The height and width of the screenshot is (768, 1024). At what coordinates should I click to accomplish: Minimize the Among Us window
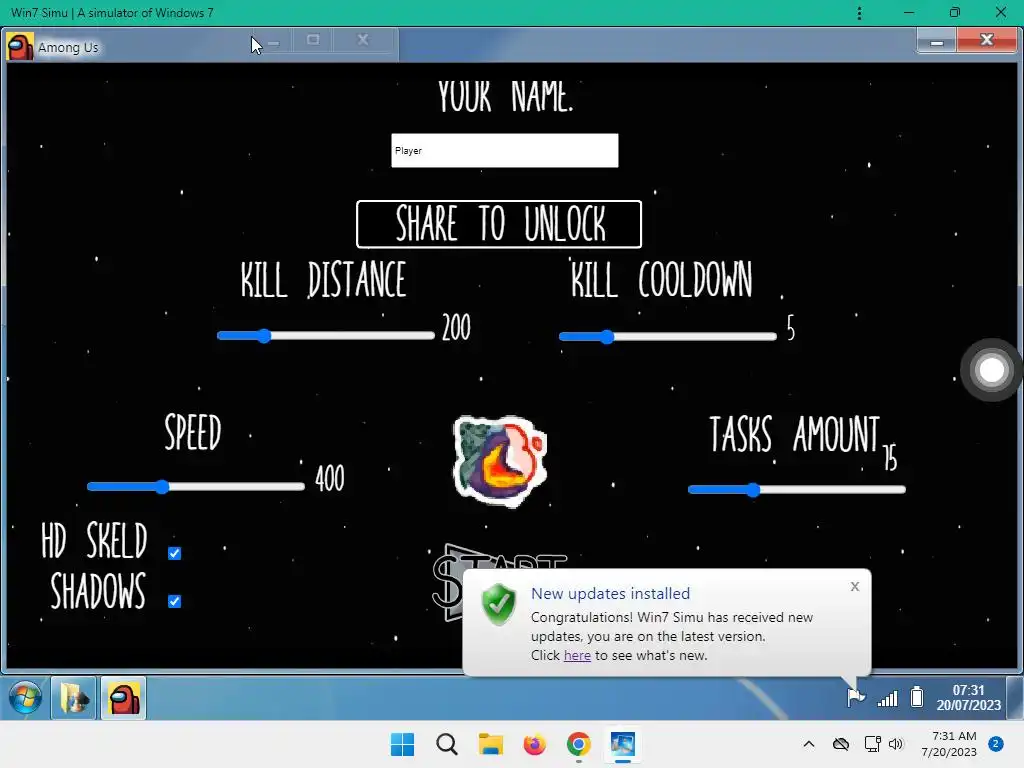tap(936, 42)
